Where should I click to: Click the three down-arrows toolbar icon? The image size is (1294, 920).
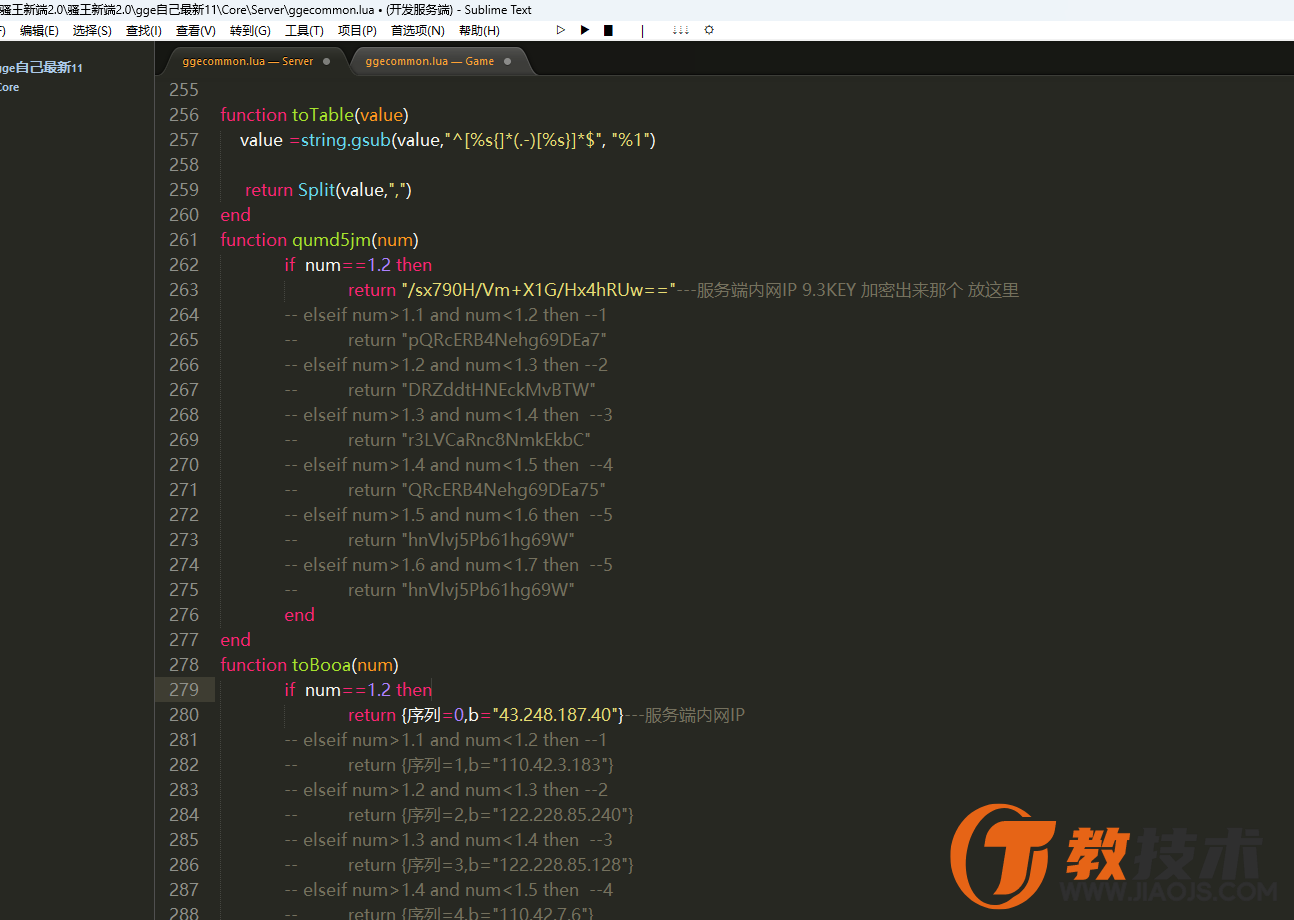click(680, 30)
